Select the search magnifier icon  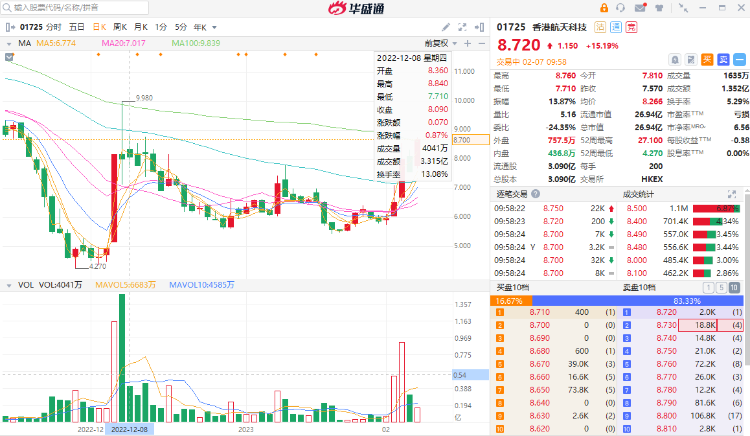pos(7,8)
